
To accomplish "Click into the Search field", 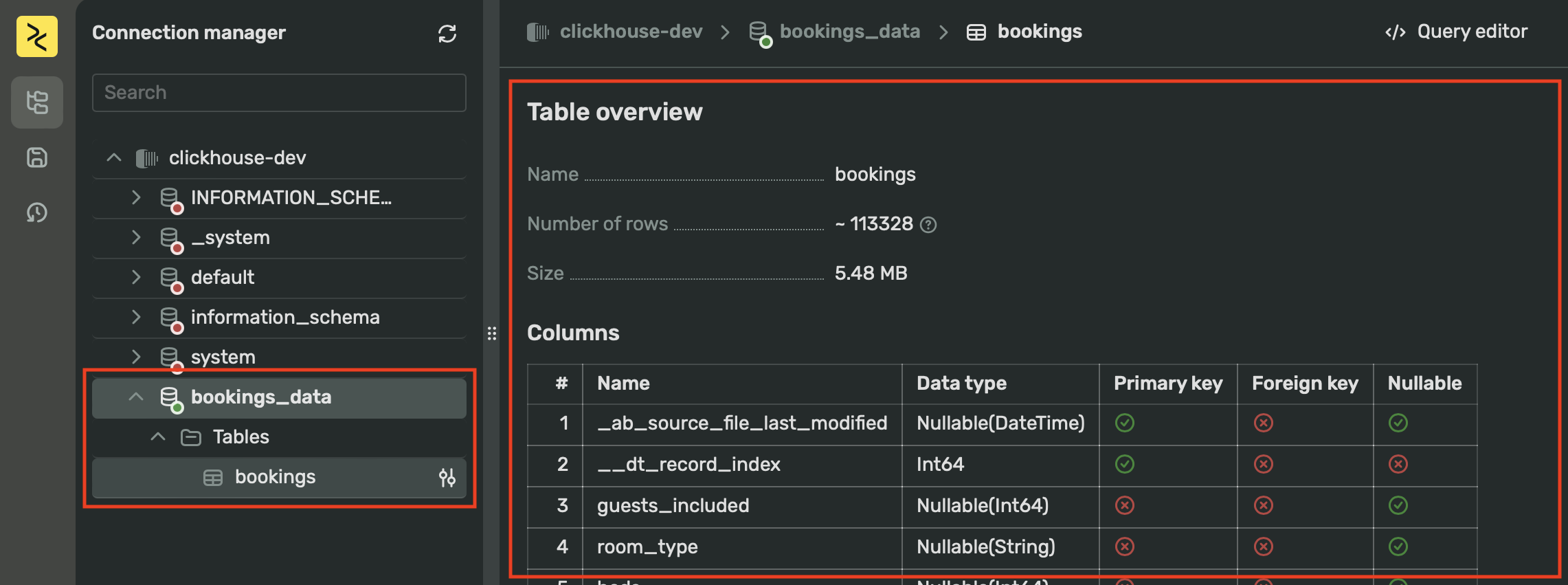I will (279, 93).
